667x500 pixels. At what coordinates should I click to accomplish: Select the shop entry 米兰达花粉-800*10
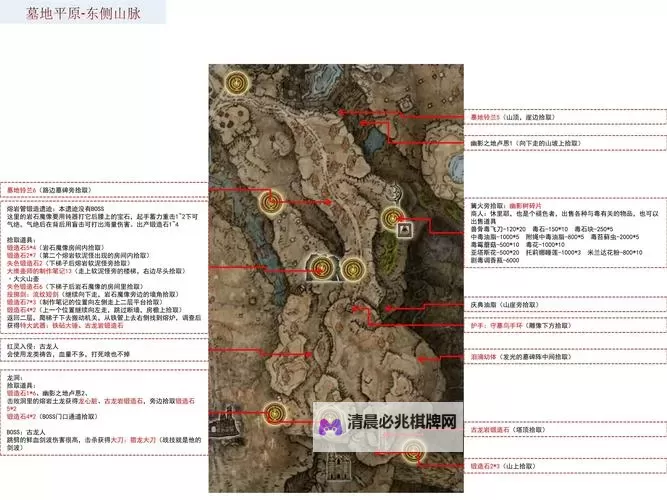pyautogui.click(x=615, y=253)
